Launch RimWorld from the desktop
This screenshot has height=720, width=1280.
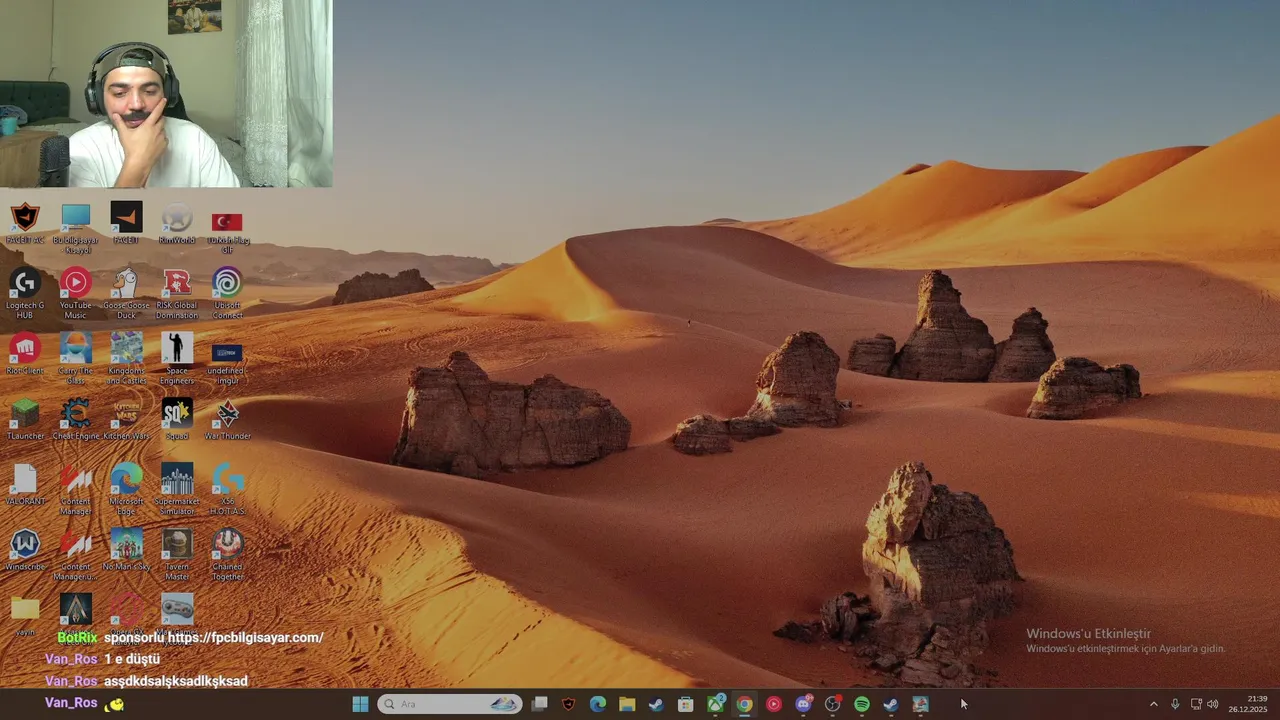pos(177,224)
